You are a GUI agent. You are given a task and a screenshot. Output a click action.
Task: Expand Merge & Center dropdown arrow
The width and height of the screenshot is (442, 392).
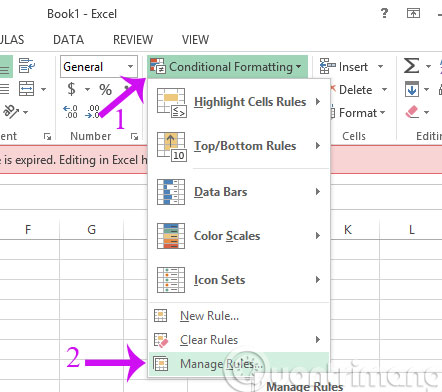tap(43, 89)
